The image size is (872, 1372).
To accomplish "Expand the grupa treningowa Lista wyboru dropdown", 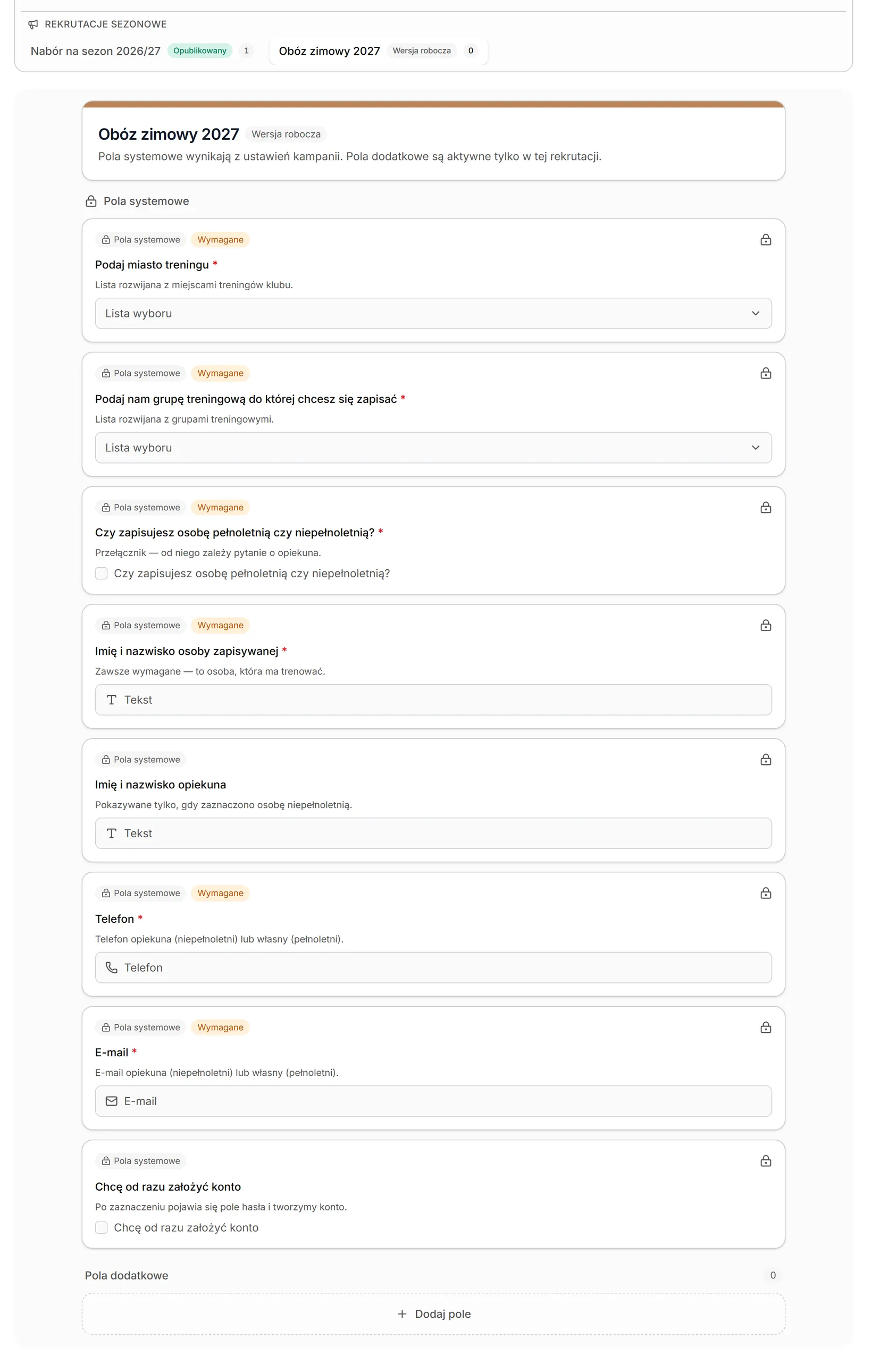I will coord(433,448).
